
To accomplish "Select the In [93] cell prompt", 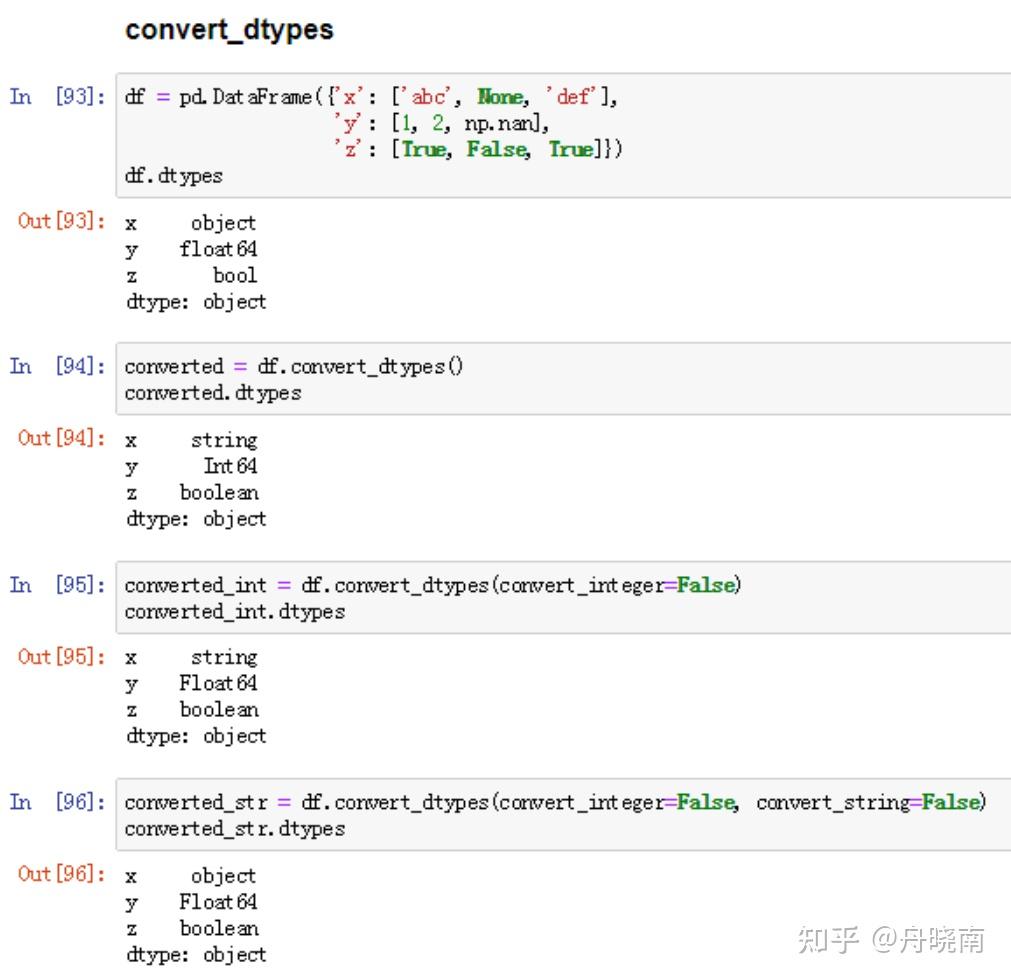I will 57,97.
